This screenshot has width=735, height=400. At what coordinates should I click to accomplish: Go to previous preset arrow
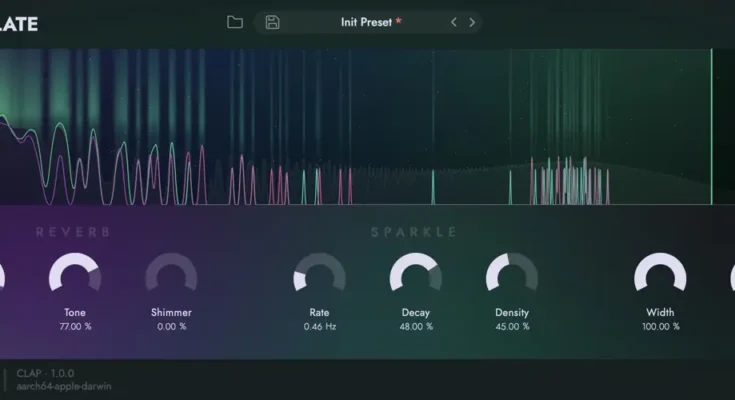[x=453, y=22]
